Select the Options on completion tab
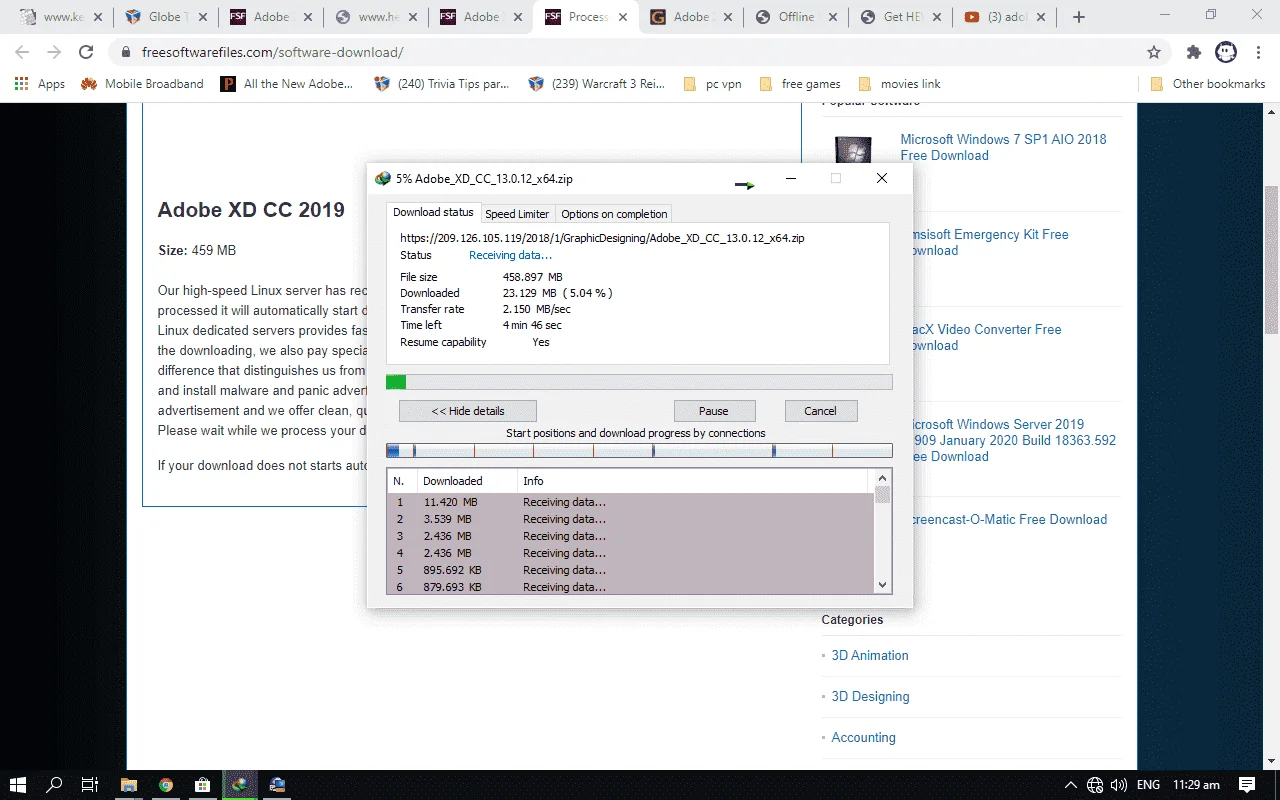Screen dimensions: 1280x800 tap(614, 214)
